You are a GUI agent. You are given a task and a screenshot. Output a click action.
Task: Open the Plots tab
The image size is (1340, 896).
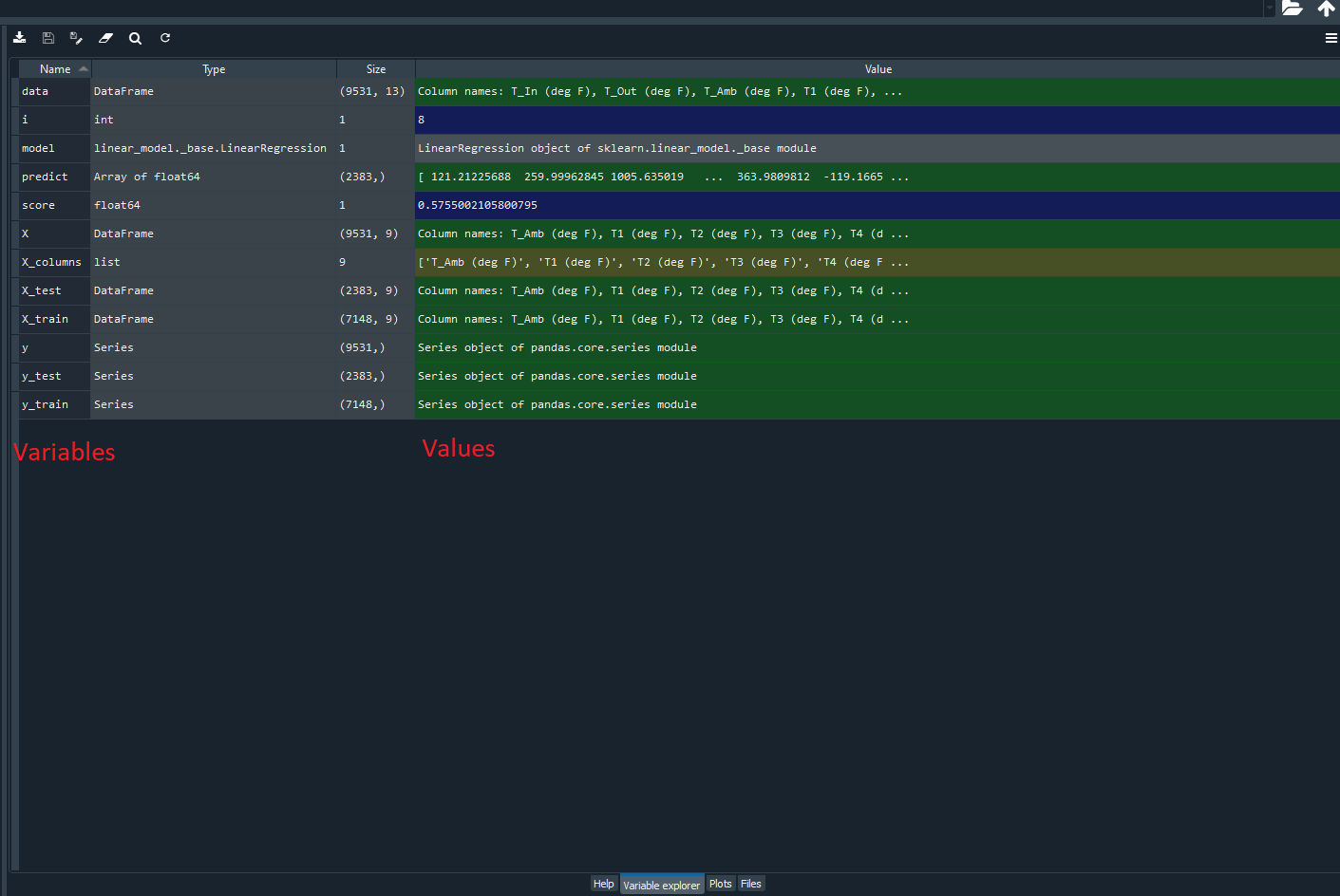721,884
